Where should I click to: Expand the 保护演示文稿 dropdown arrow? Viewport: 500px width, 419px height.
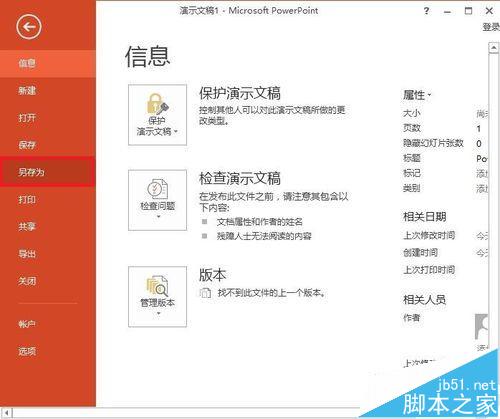[176, 132]
